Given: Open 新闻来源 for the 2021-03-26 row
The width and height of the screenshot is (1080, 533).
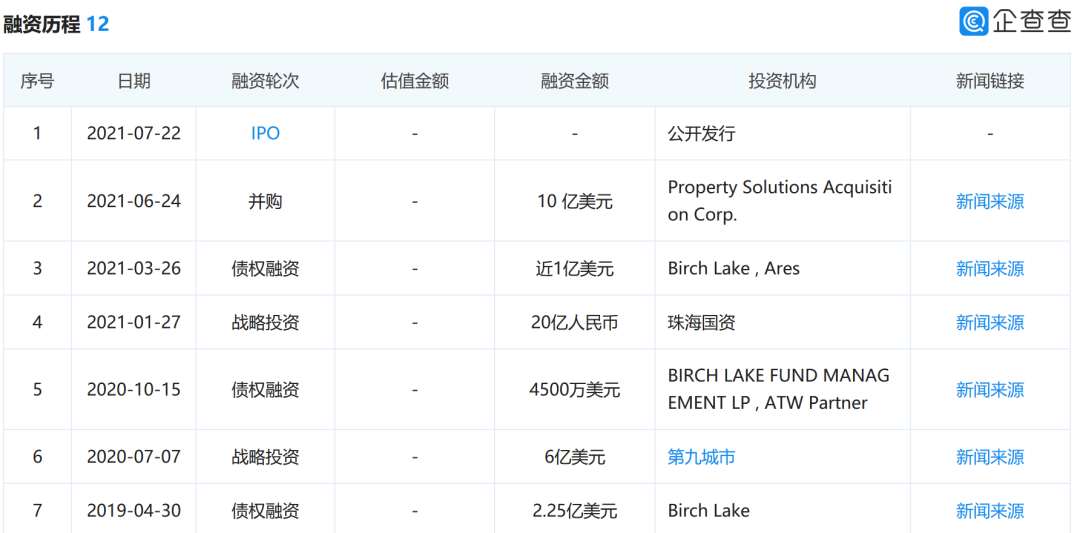Looking at the screenshot, I should tap(989, 268).
